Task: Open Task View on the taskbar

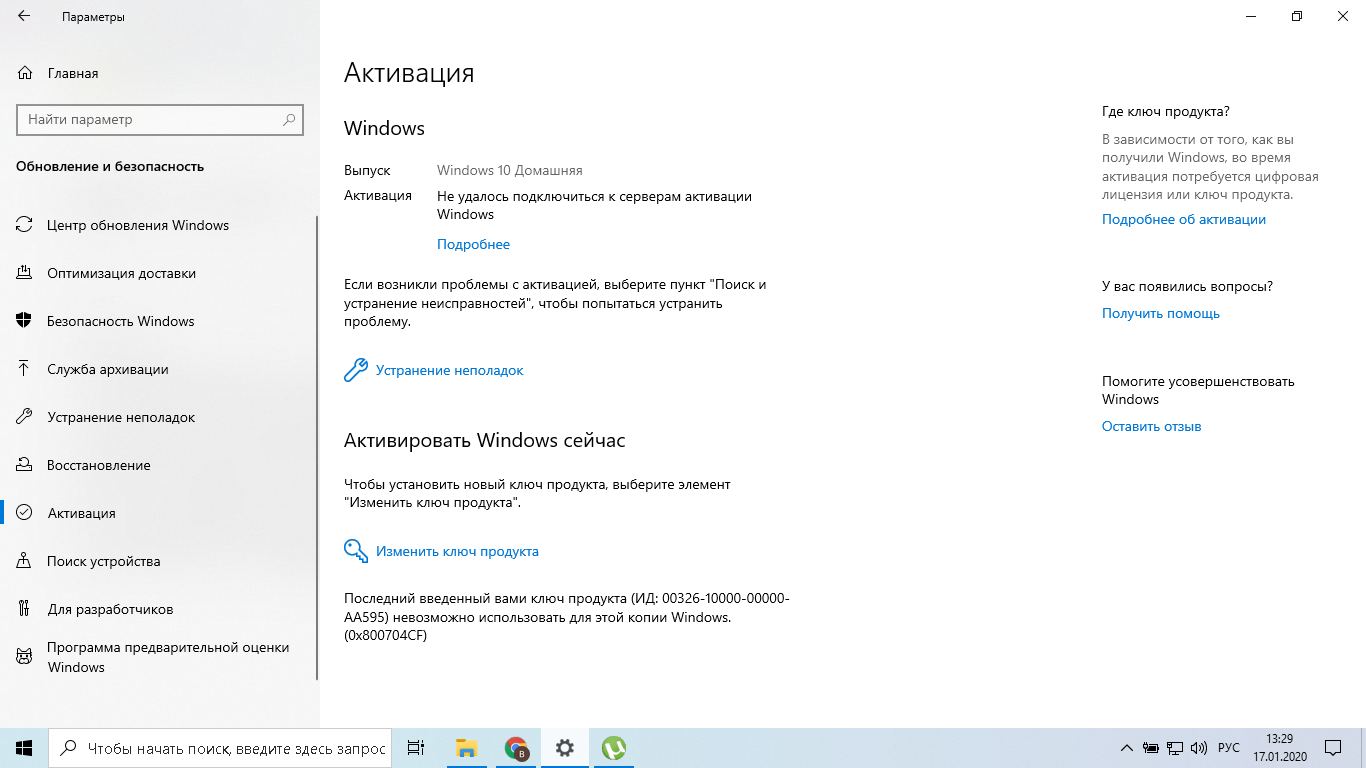Action: click(416, 748)
